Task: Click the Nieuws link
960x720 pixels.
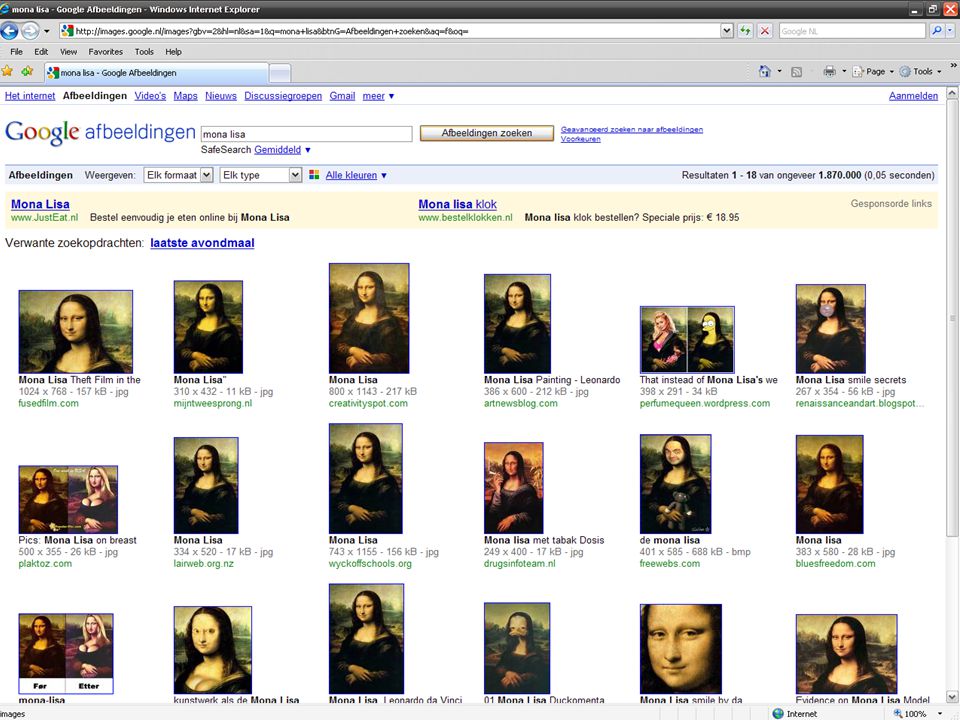Action: coord(220,96)
